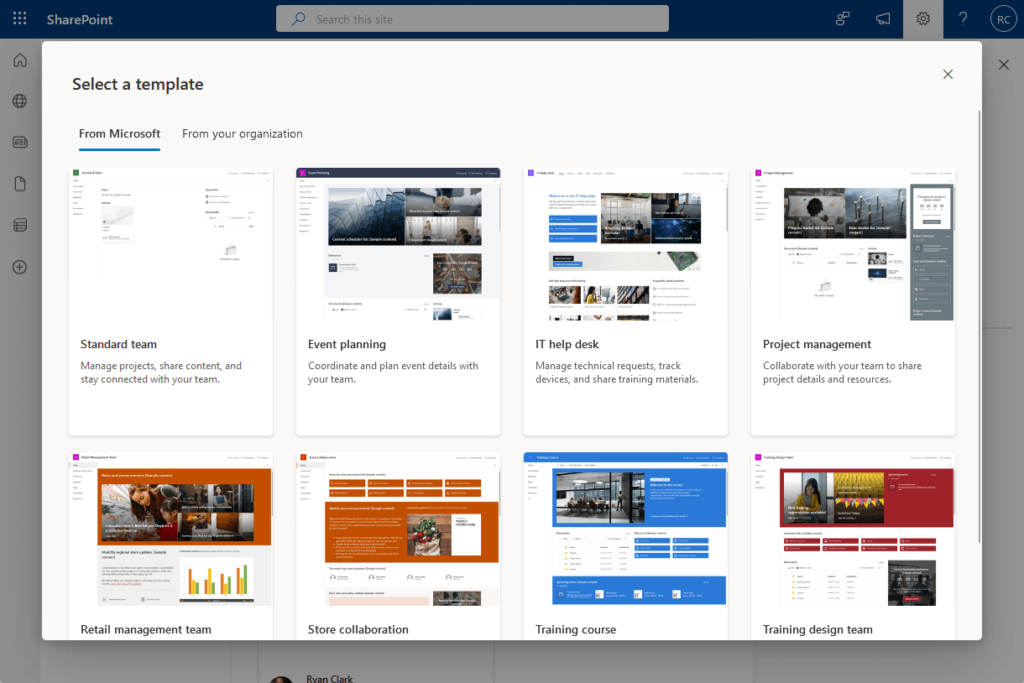Open the Settings gear

[x=923, y=19]
